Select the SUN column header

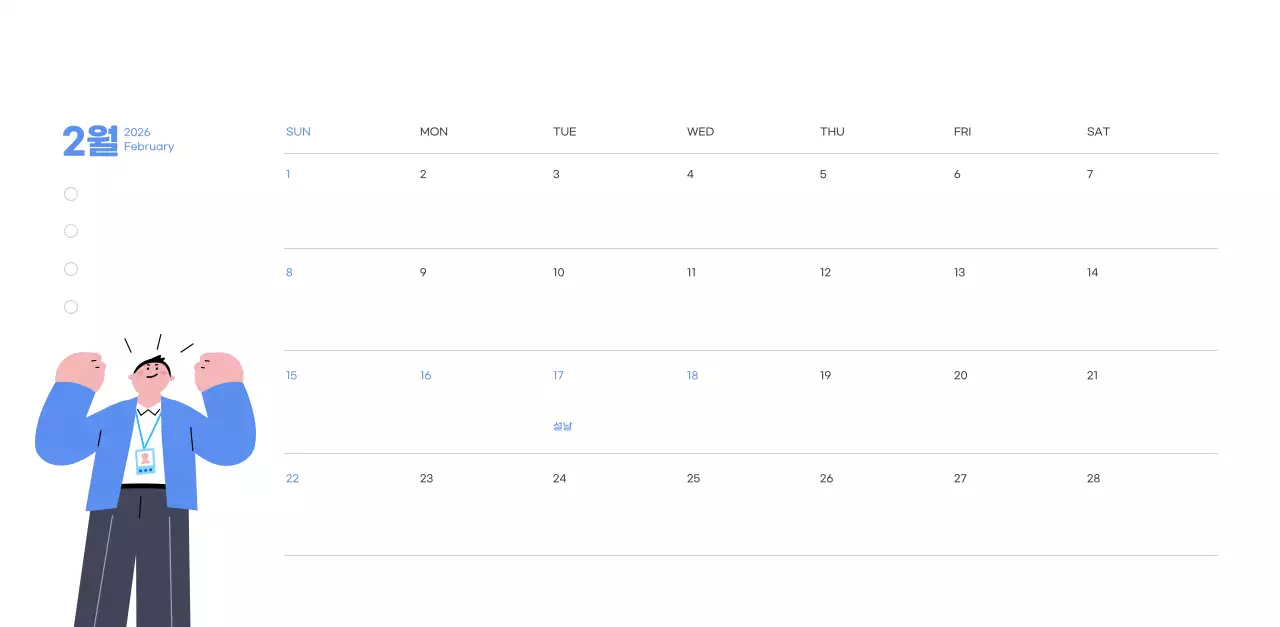point(298,132)
